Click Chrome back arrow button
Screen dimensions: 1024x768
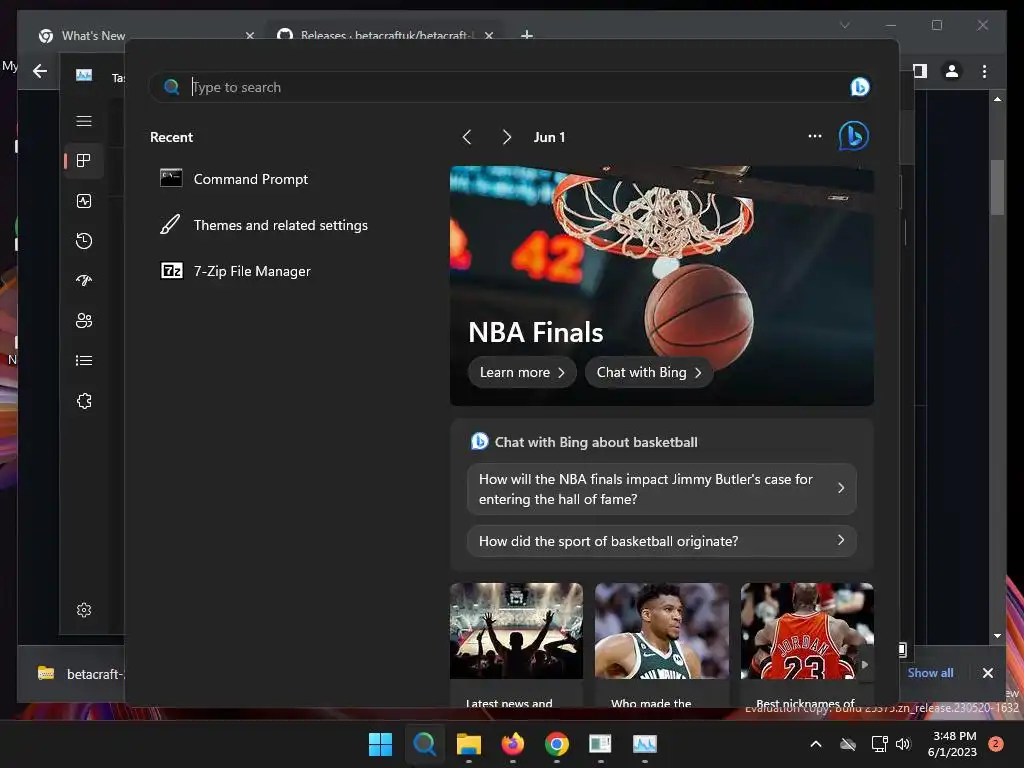click(x=40, y=71)
